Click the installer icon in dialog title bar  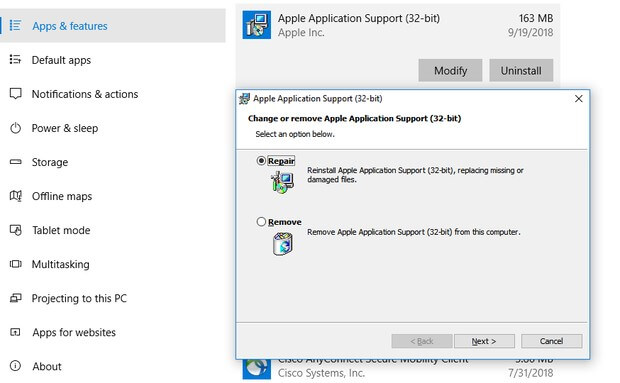tap(244, 98)
